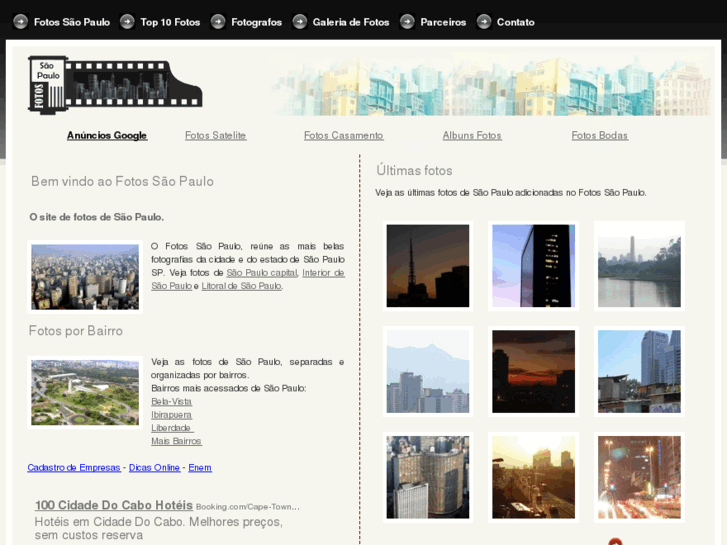Click the Cadastro de Empresas link
This screenshot has height=545, width=727.
tap(74, 467)
